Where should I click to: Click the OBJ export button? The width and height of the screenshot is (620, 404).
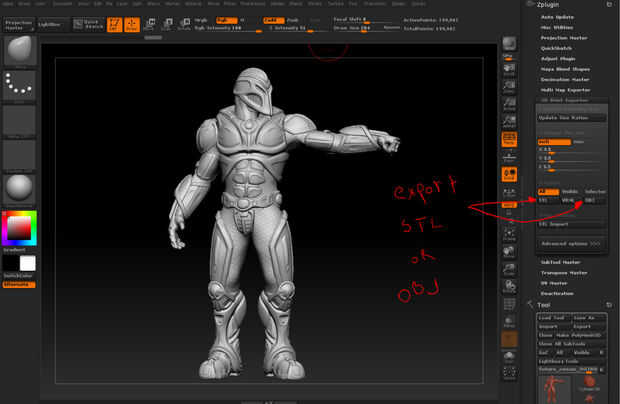point(594,200)
